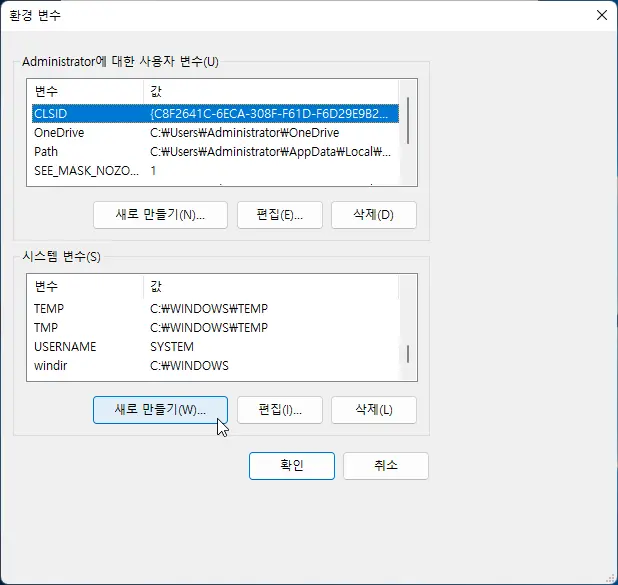The width and height of the screenshot is (618, 585).
Task: Click the C:\WINDOWS value of windir
Action: [189, 365]
